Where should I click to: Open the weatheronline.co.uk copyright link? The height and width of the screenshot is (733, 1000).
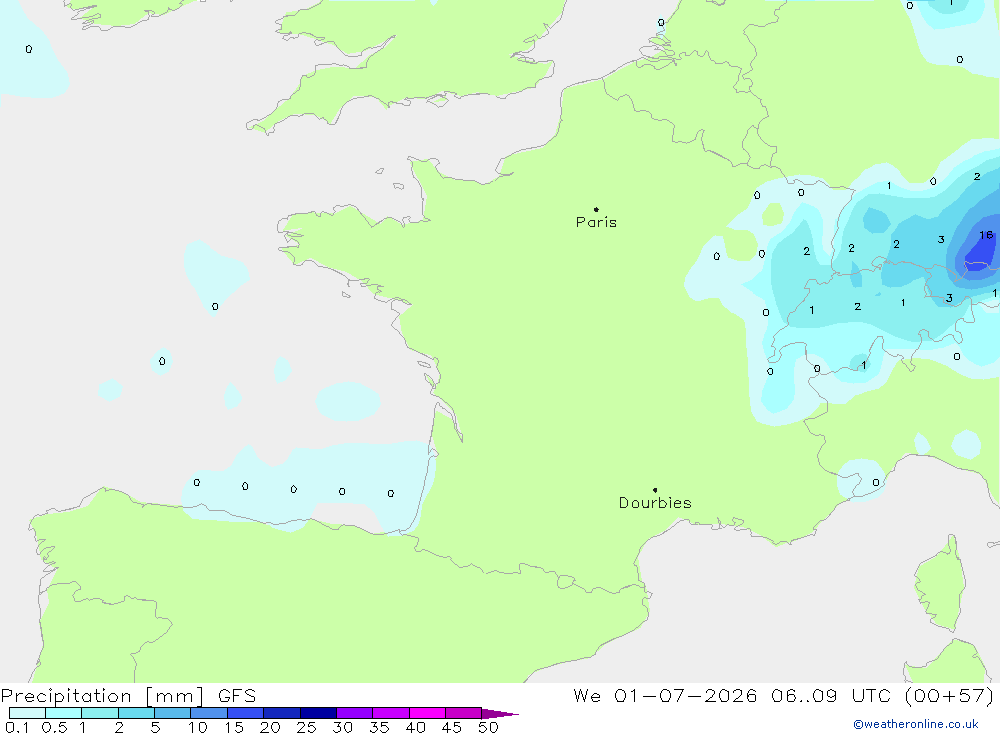[x=916, y=724]
